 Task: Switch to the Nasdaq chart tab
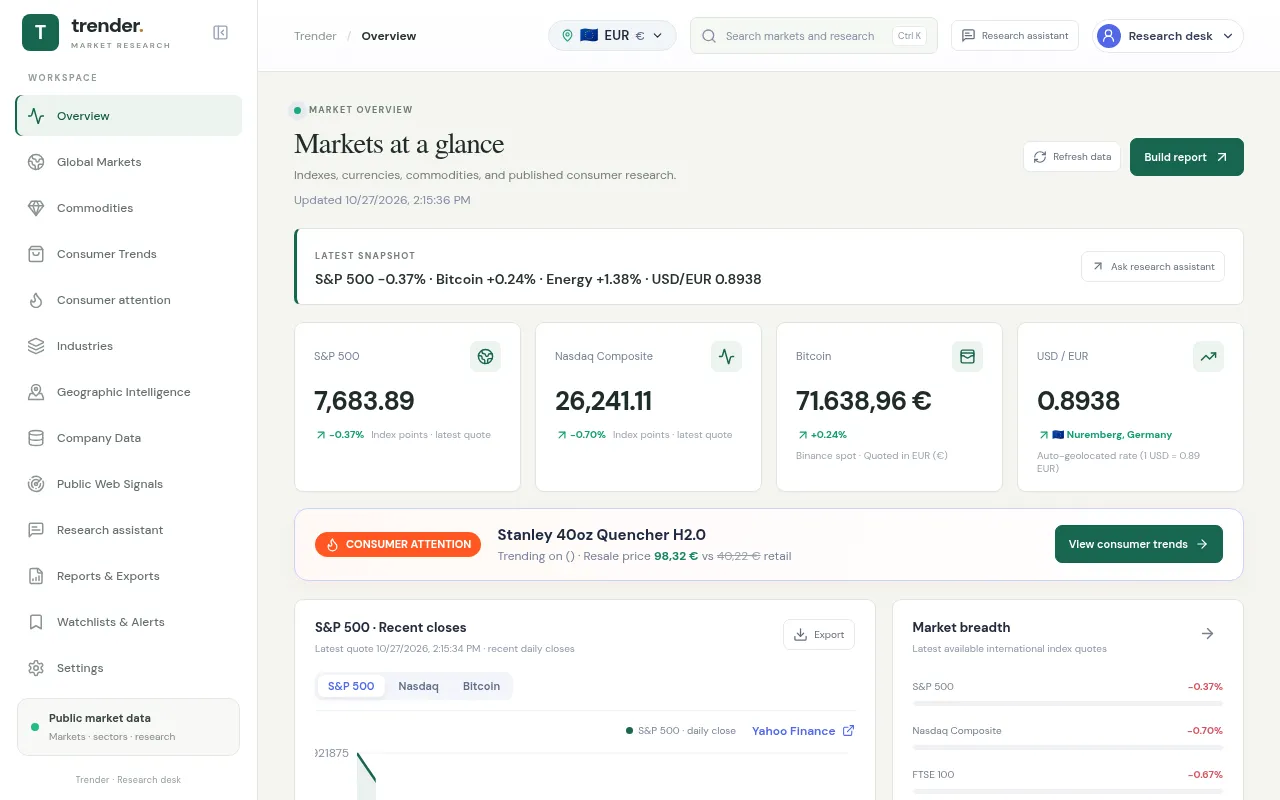pos(418,686)
